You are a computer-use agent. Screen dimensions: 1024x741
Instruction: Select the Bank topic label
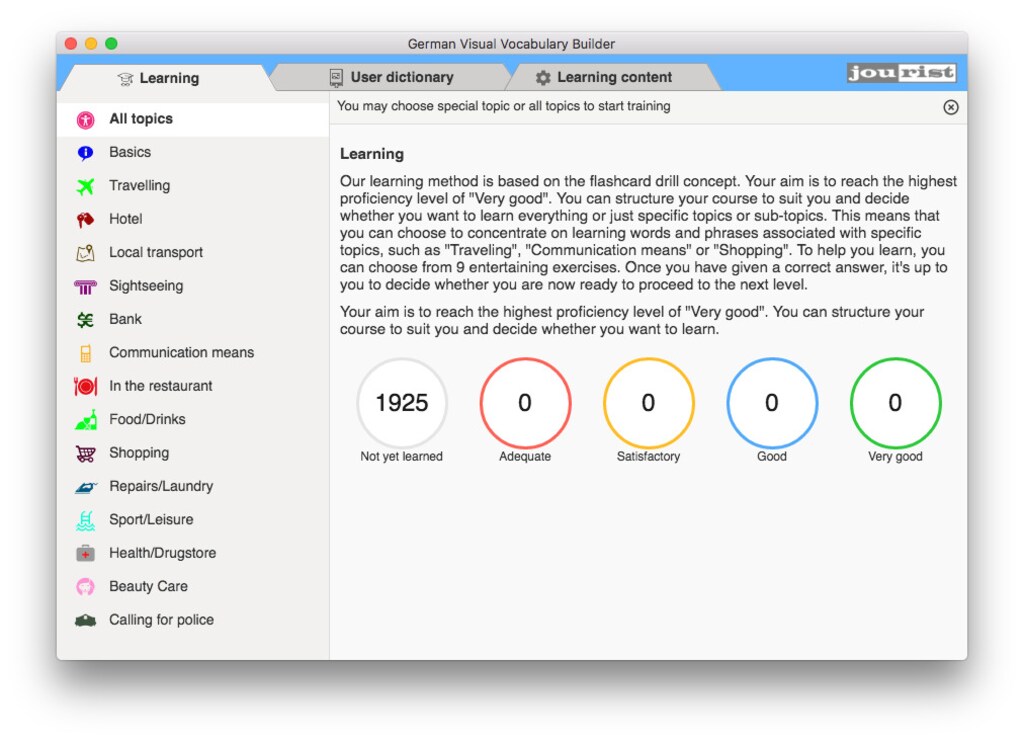[125, 319]
